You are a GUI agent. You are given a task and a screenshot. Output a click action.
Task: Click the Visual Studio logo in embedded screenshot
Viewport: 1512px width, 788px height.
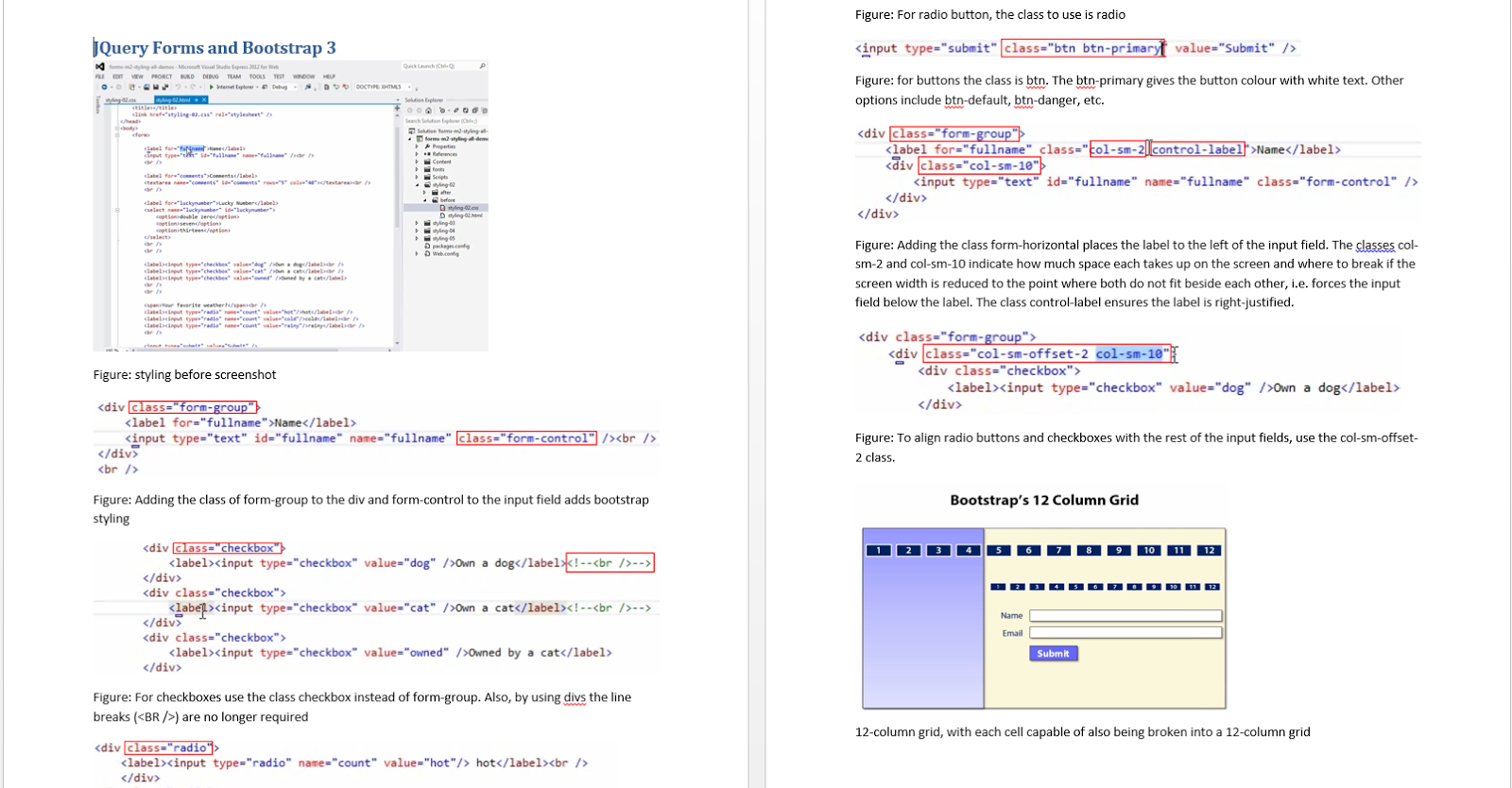100,66
